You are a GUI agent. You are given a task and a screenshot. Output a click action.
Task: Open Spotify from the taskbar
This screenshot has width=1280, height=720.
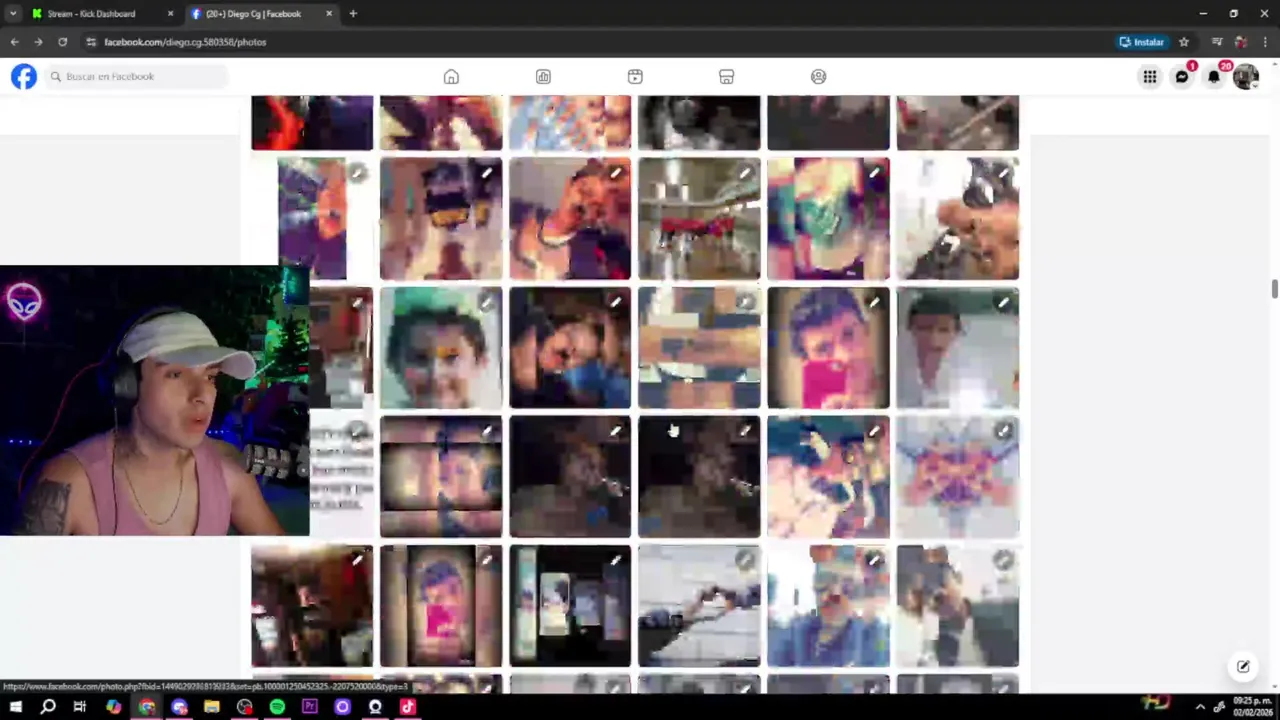point(277,707)
